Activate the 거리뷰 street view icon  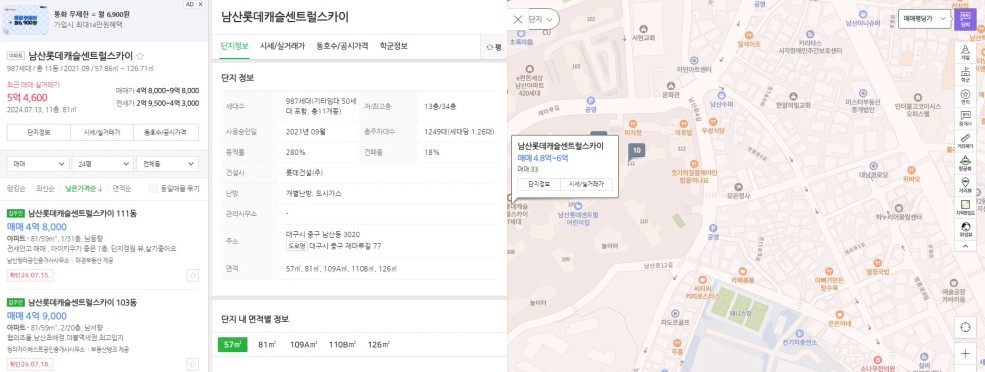point(965,185)
